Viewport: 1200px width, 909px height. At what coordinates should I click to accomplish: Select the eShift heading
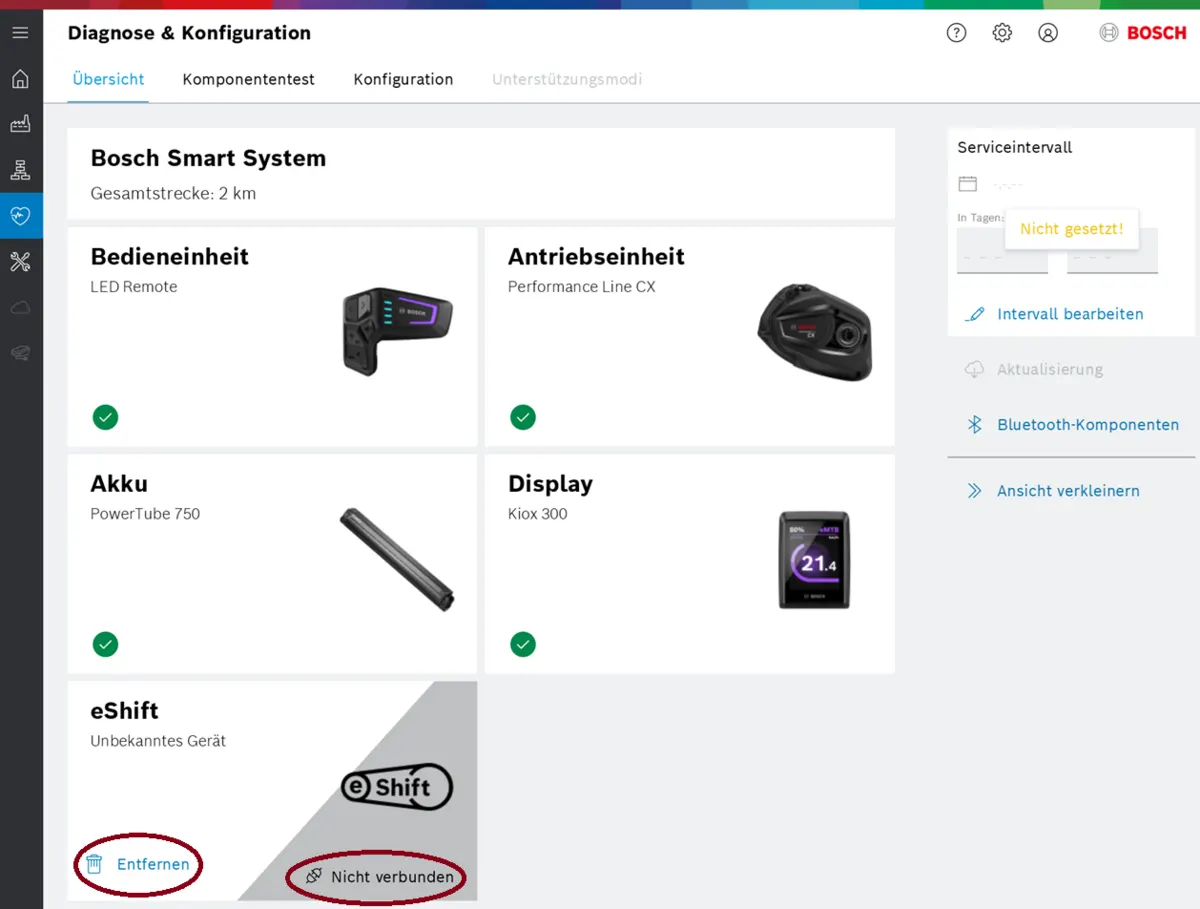pyautogui.click(x=124, y=711)
